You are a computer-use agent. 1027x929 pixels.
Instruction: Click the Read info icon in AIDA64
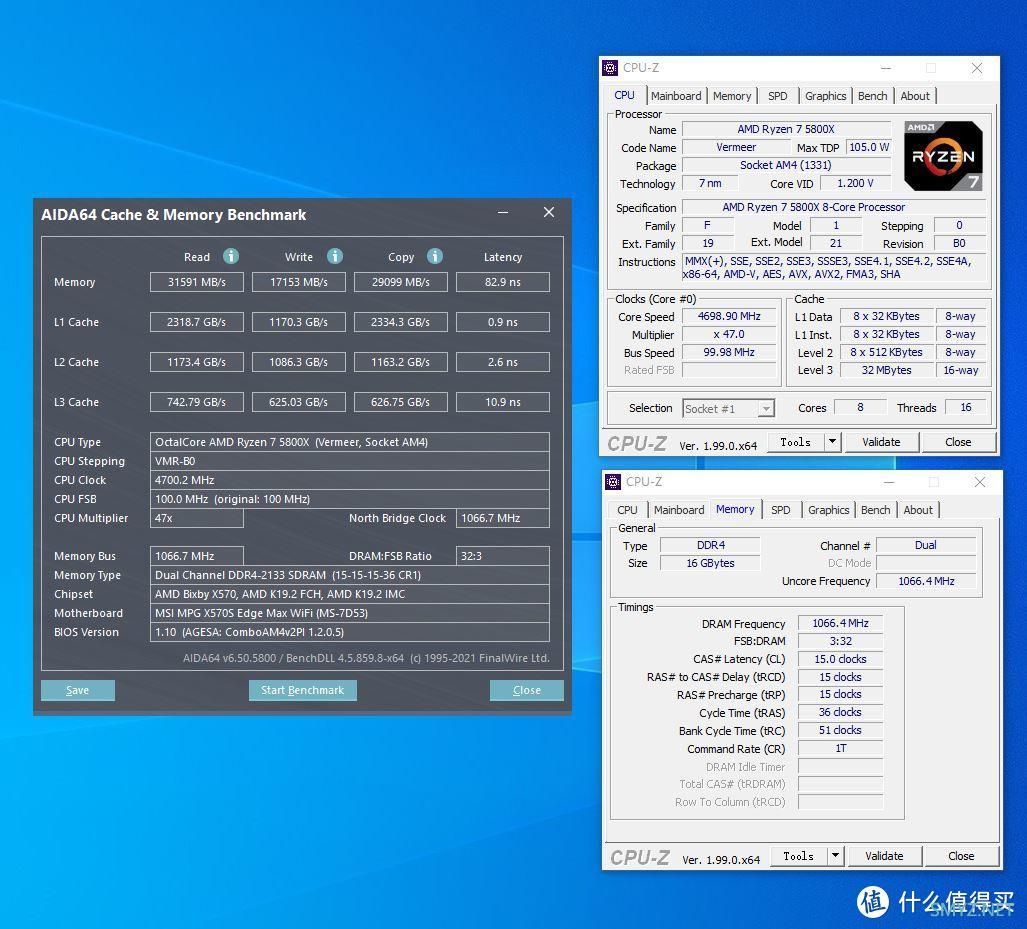[231, 256]
